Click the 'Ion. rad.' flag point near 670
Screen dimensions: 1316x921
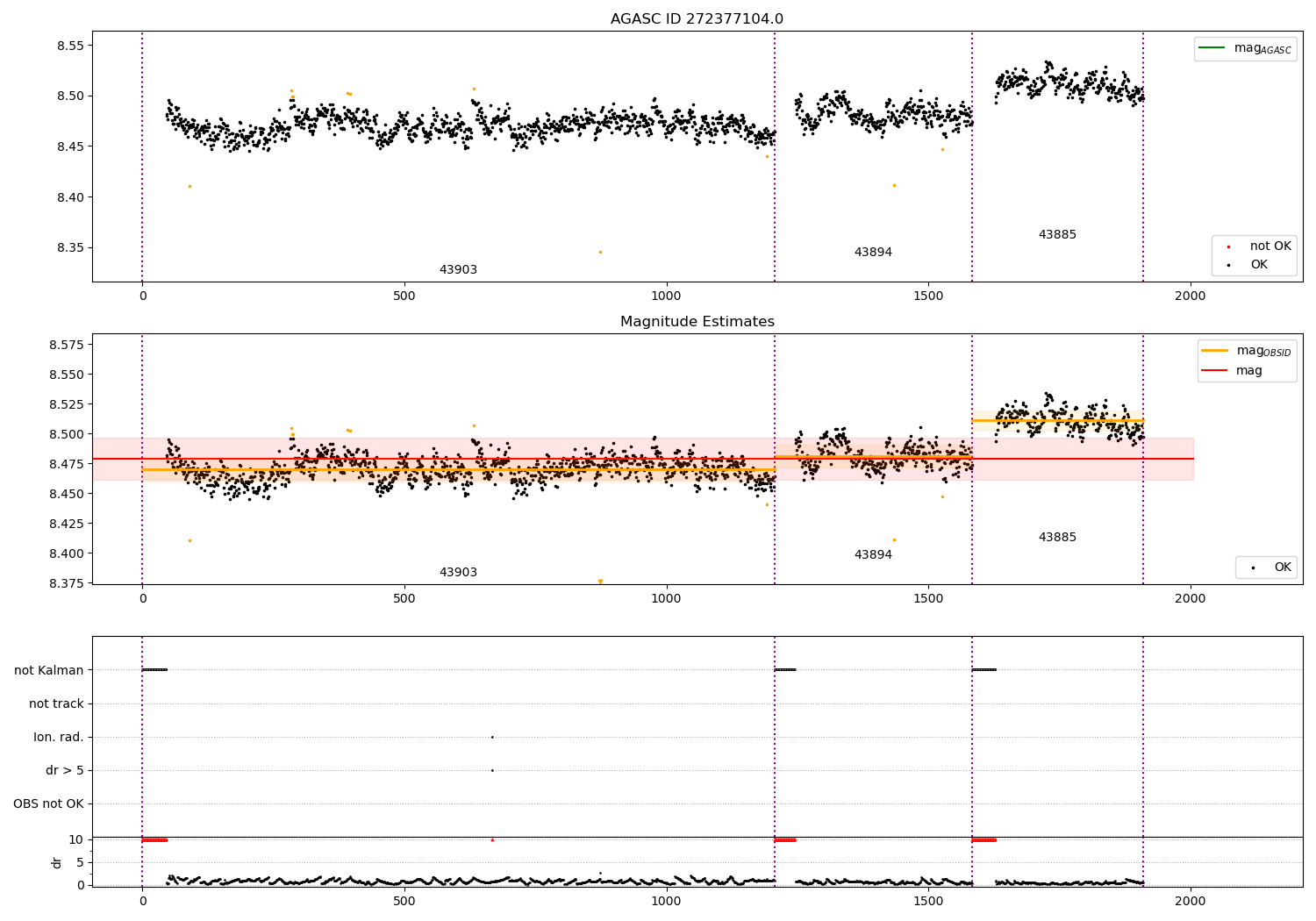492,738
